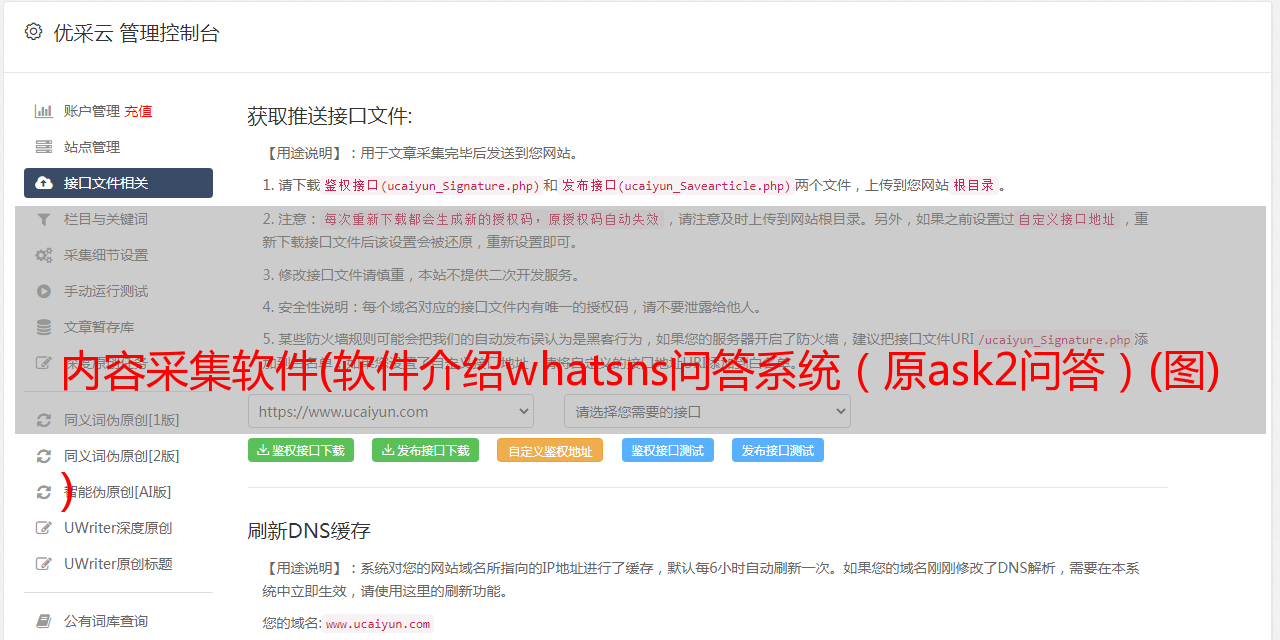This screenshot has width=1280, height=640.
Task: Click the blue 鉴权接口测试 button
Action: click(x=668, y=450)
